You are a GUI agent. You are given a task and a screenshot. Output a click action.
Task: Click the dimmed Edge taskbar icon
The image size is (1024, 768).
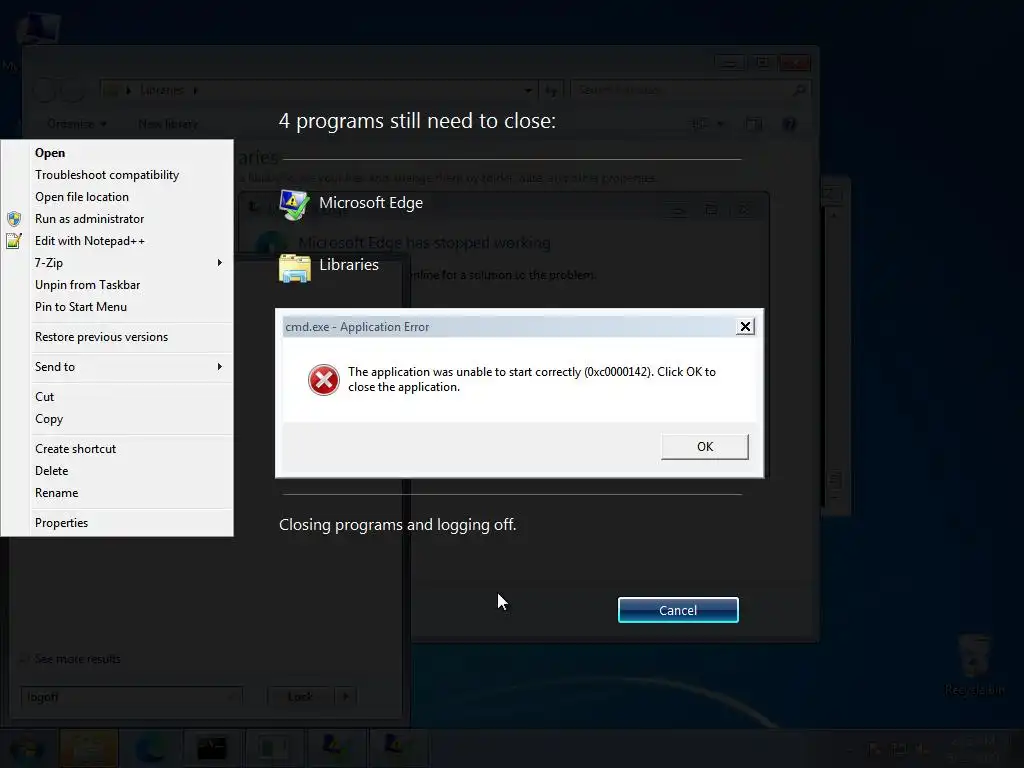tap(151, 748)
